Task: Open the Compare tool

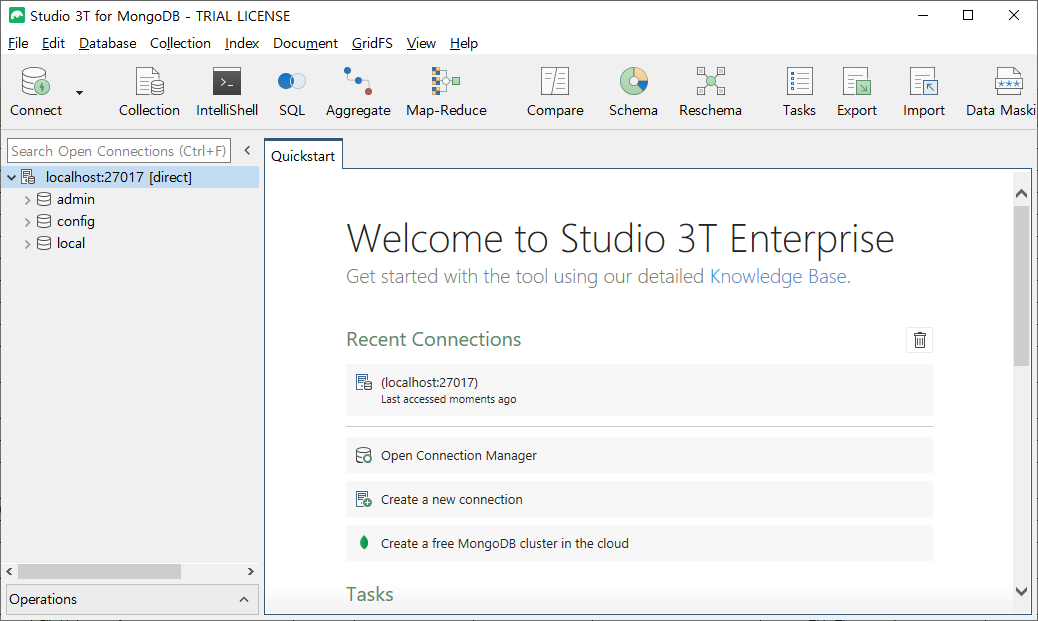Action: click(555, 92)
